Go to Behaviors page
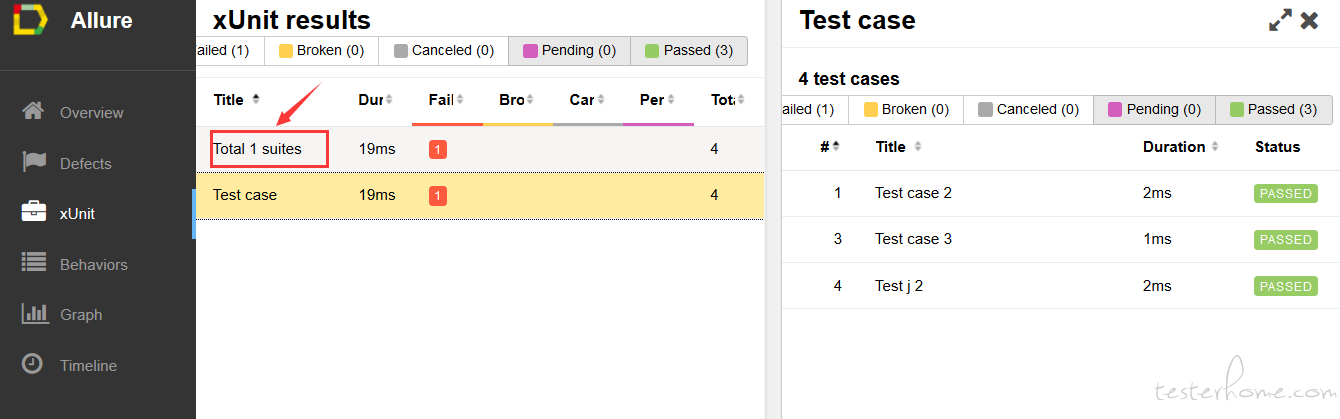Viewport: 1340px width, 419px height. [x=94, y=264]
